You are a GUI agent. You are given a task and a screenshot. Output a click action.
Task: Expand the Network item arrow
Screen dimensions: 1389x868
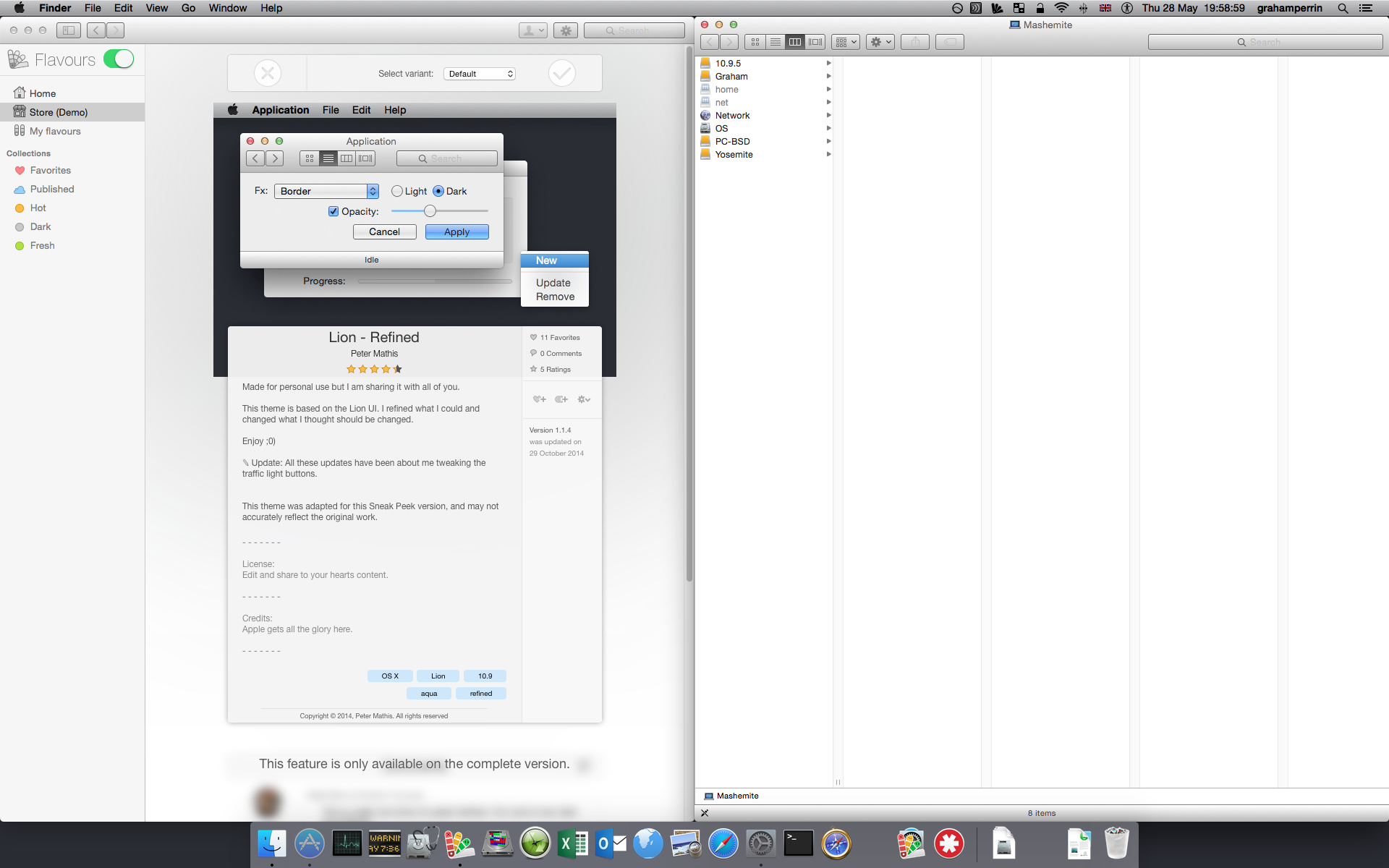click(828, 115)
